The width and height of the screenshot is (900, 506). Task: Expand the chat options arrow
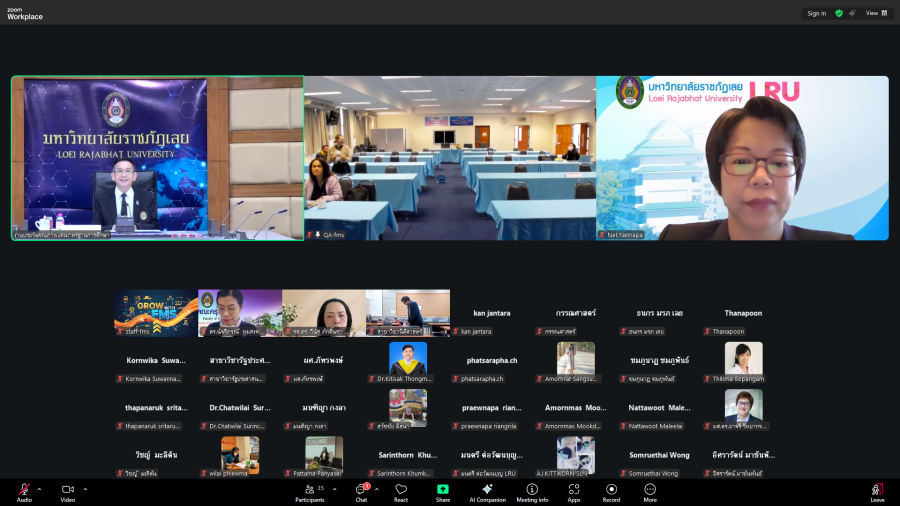pyautogui.click(x=378, y=489)
